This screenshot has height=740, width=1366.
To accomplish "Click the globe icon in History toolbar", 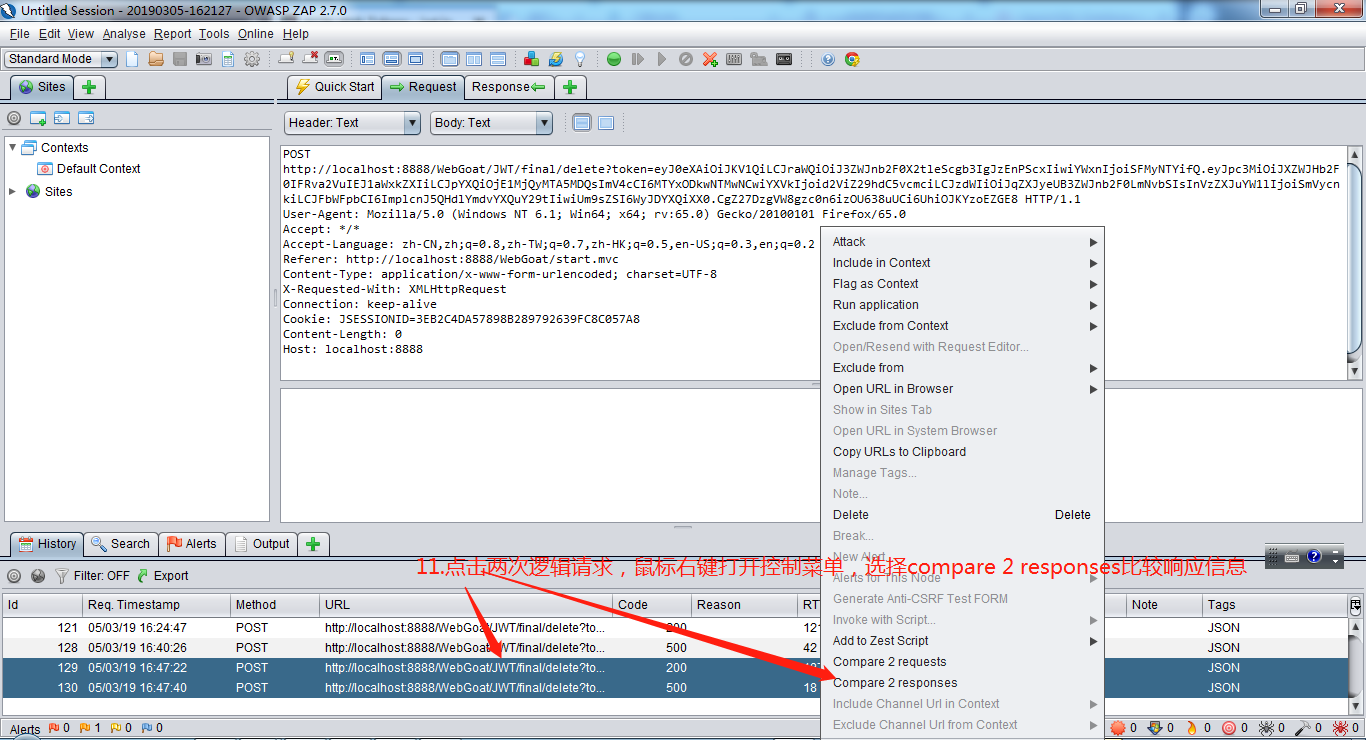I will 38,576.
